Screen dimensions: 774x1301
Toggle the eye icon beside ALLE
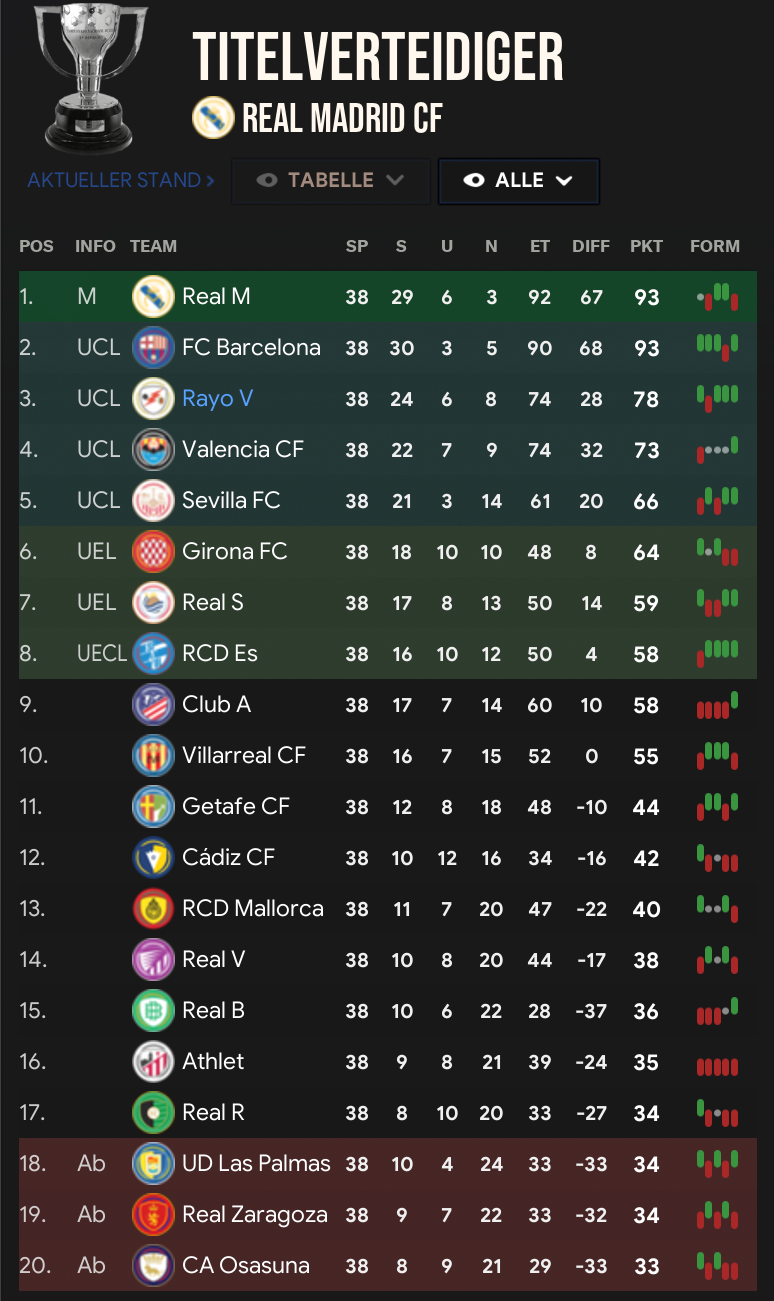(x=475, y=181)
